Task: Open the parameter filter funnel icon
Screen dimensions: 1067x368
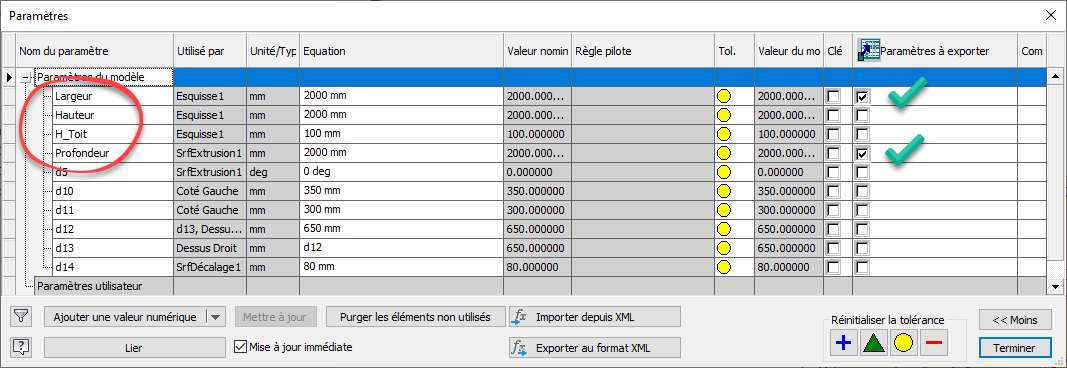Action: pos(22,316)
